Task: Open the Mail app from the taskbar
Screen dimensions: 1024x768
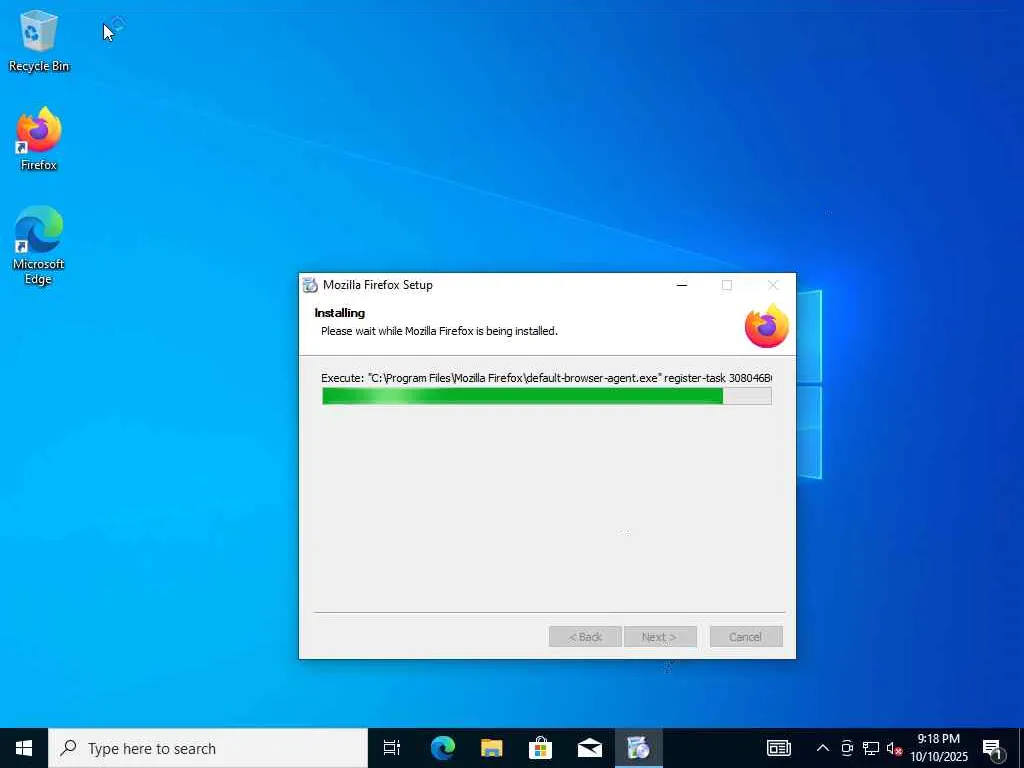Action: coord(590,748)
